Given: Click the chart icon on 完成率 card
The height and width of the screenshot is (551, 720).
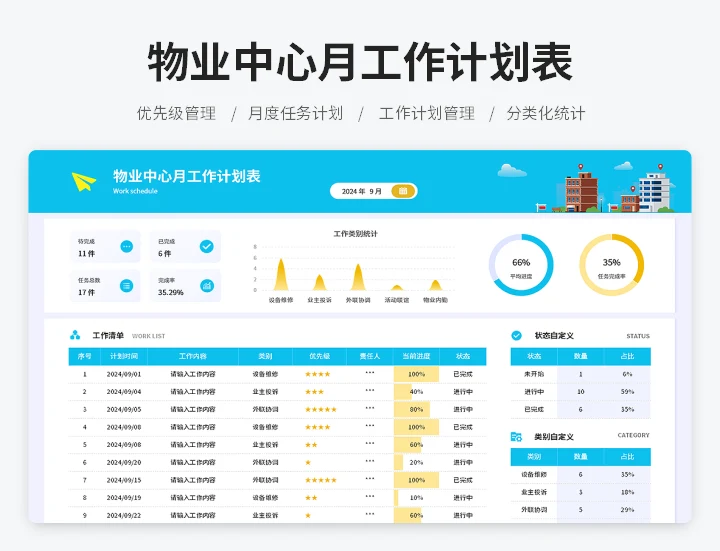Looking at the screenshot, I should pos(207,286).
